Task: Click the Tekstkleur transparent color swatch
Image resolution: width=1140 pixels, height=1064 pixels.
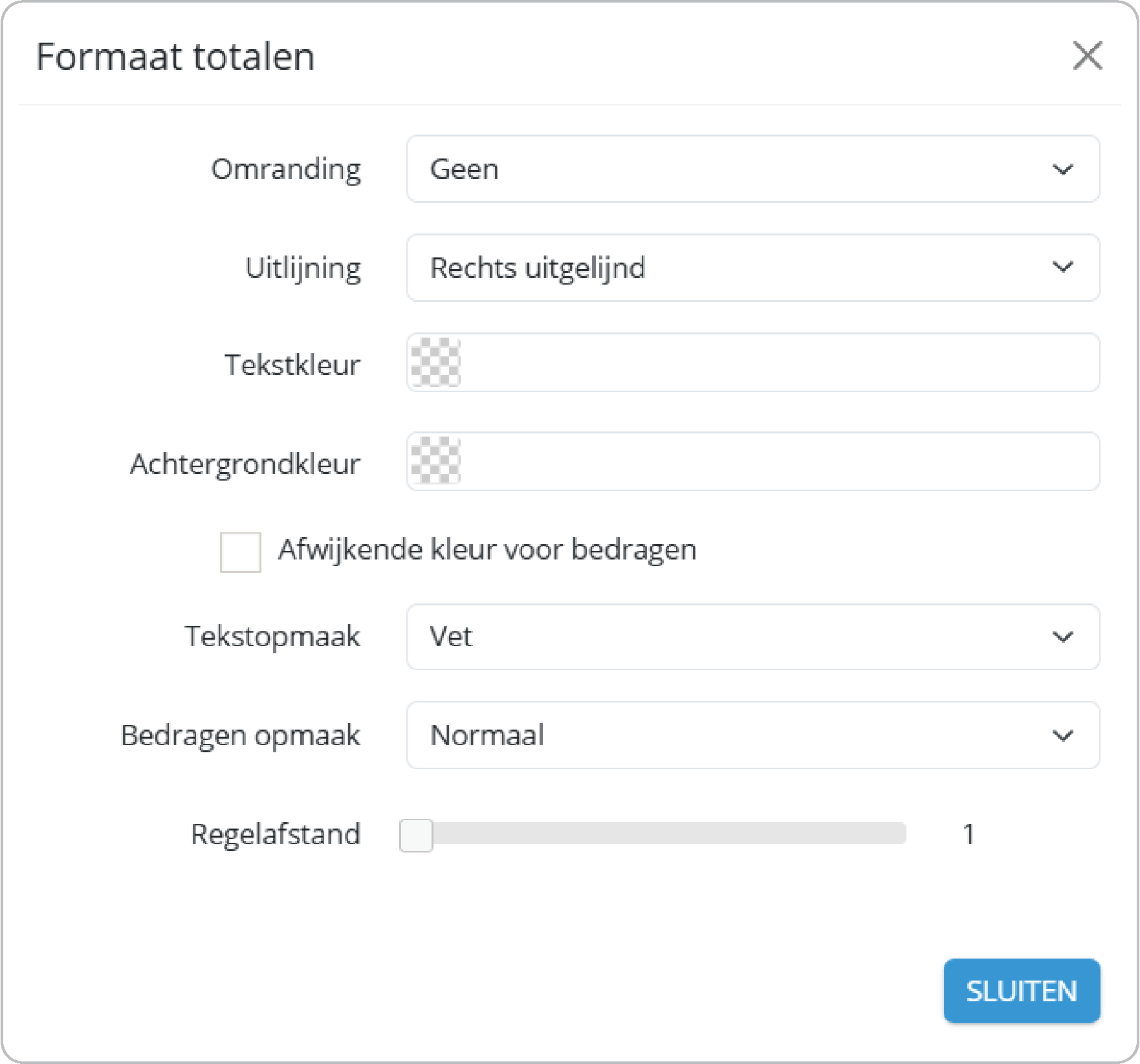Action: pos(435,363)
